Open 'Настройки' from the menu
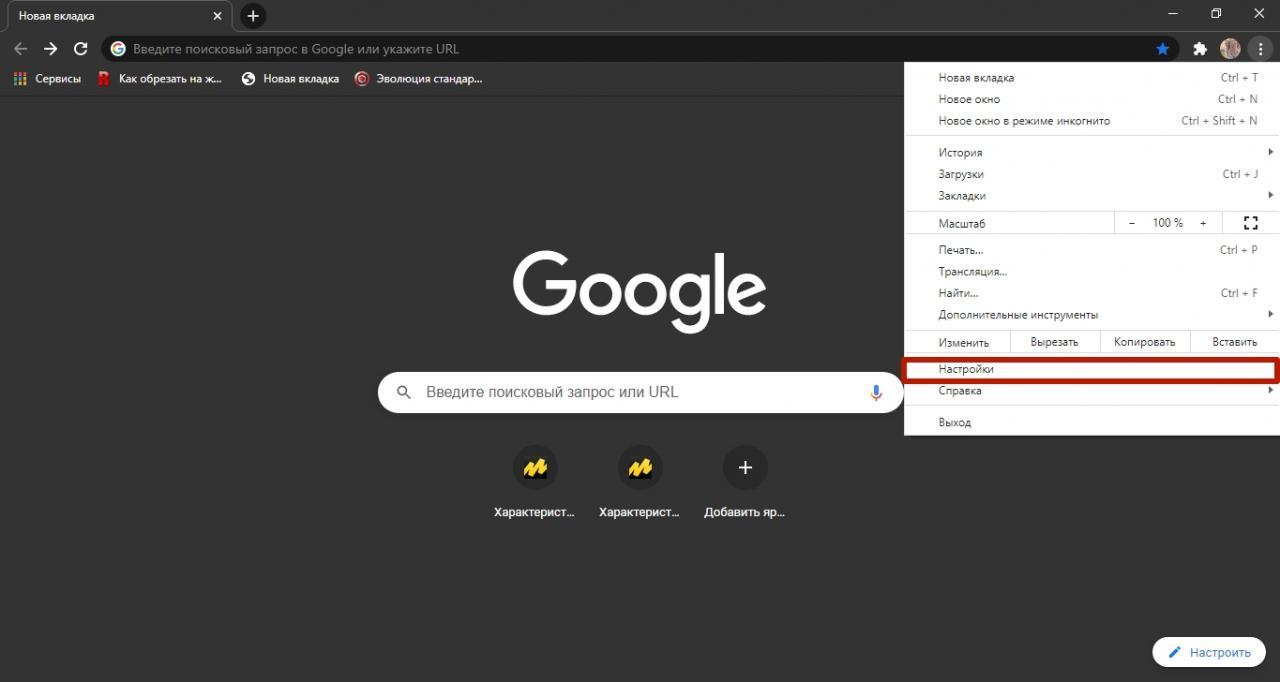The width and height of the screenshot is (1280, 682). point(1091,369)
